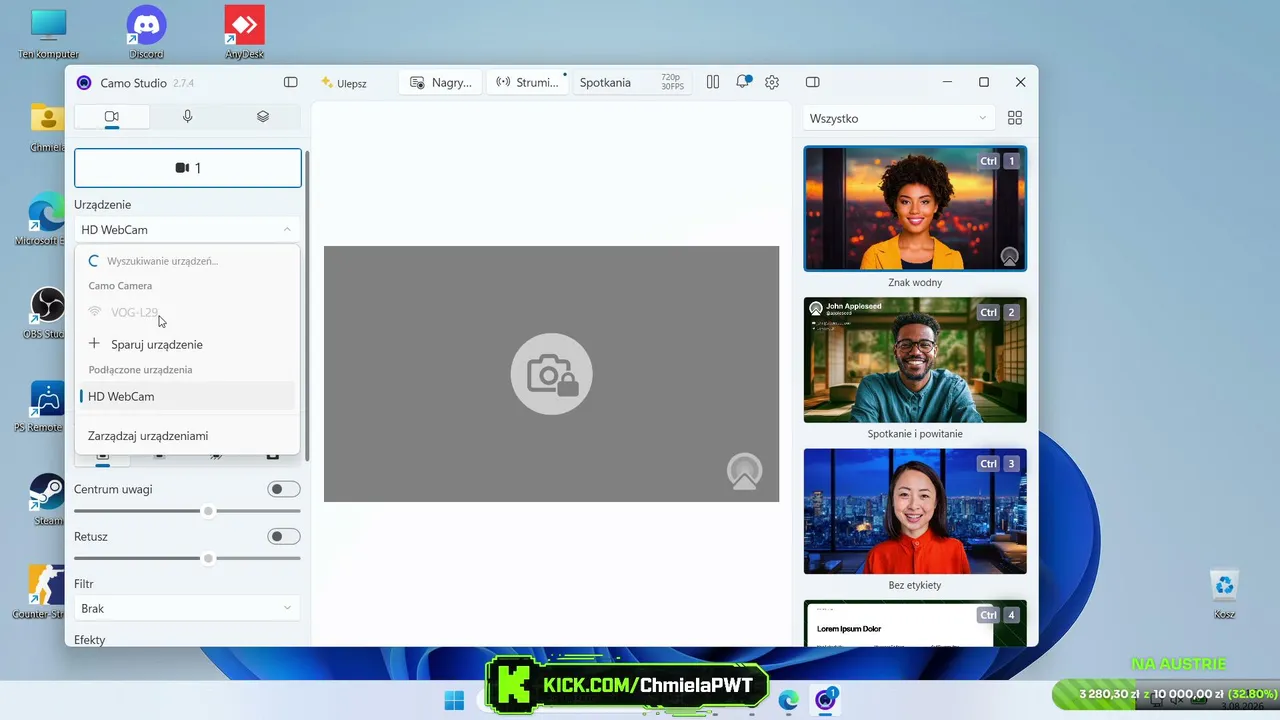Screen dimensions: 1280x720
Task: Open the Nagry... recording button
Action: (x=440, y=82)
